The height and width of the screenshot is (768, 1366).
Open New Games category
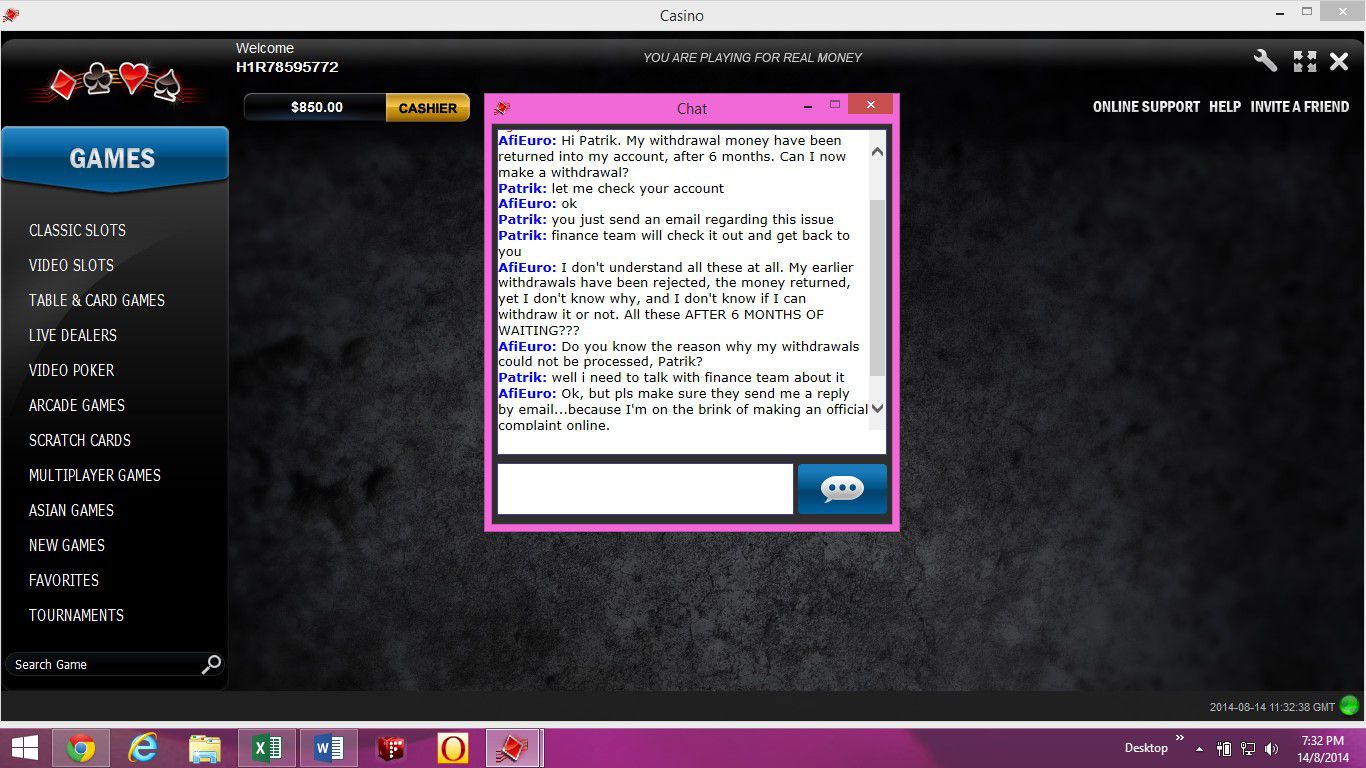[x=67, y=545]
